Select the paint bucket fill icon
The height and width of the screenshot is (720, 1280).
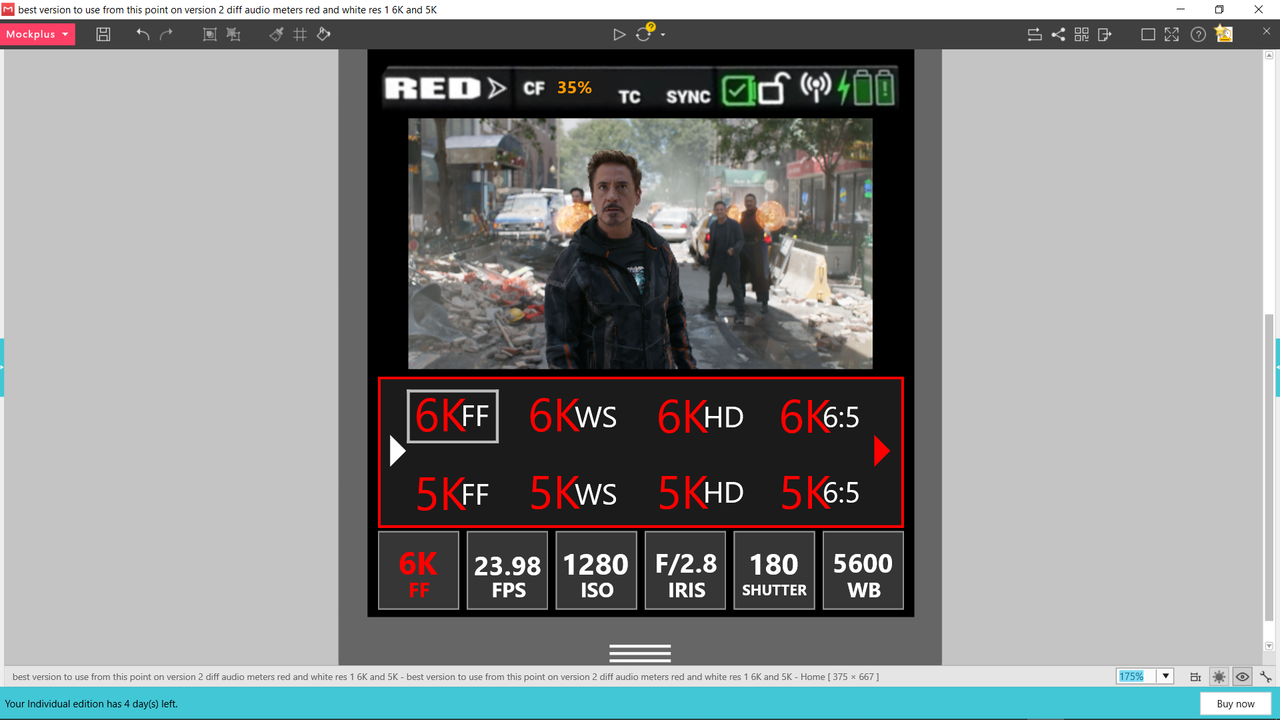pos(323,34)
